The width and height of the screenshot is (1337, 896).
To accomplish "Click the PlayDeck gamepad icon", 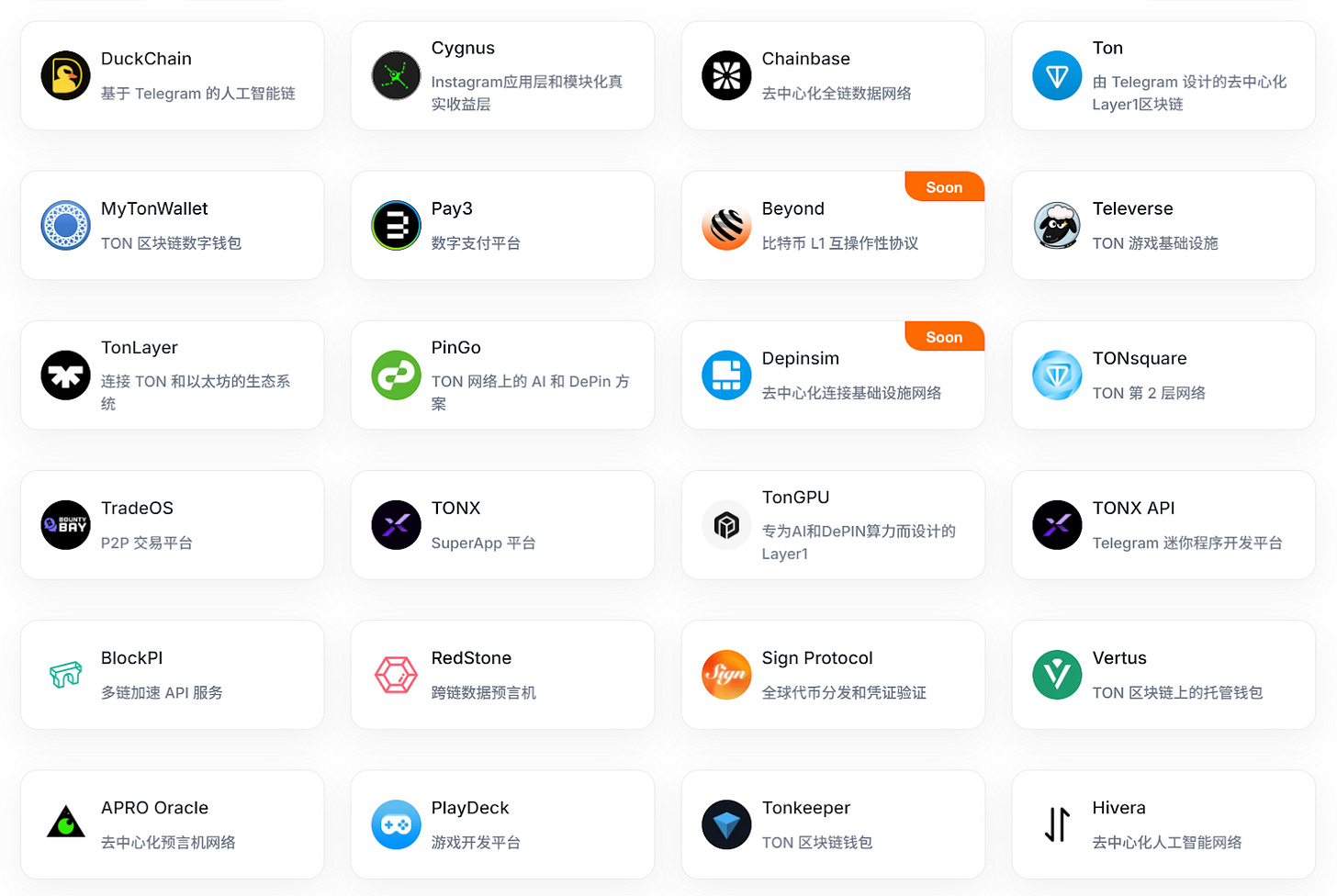I will [x=396, y=824].
